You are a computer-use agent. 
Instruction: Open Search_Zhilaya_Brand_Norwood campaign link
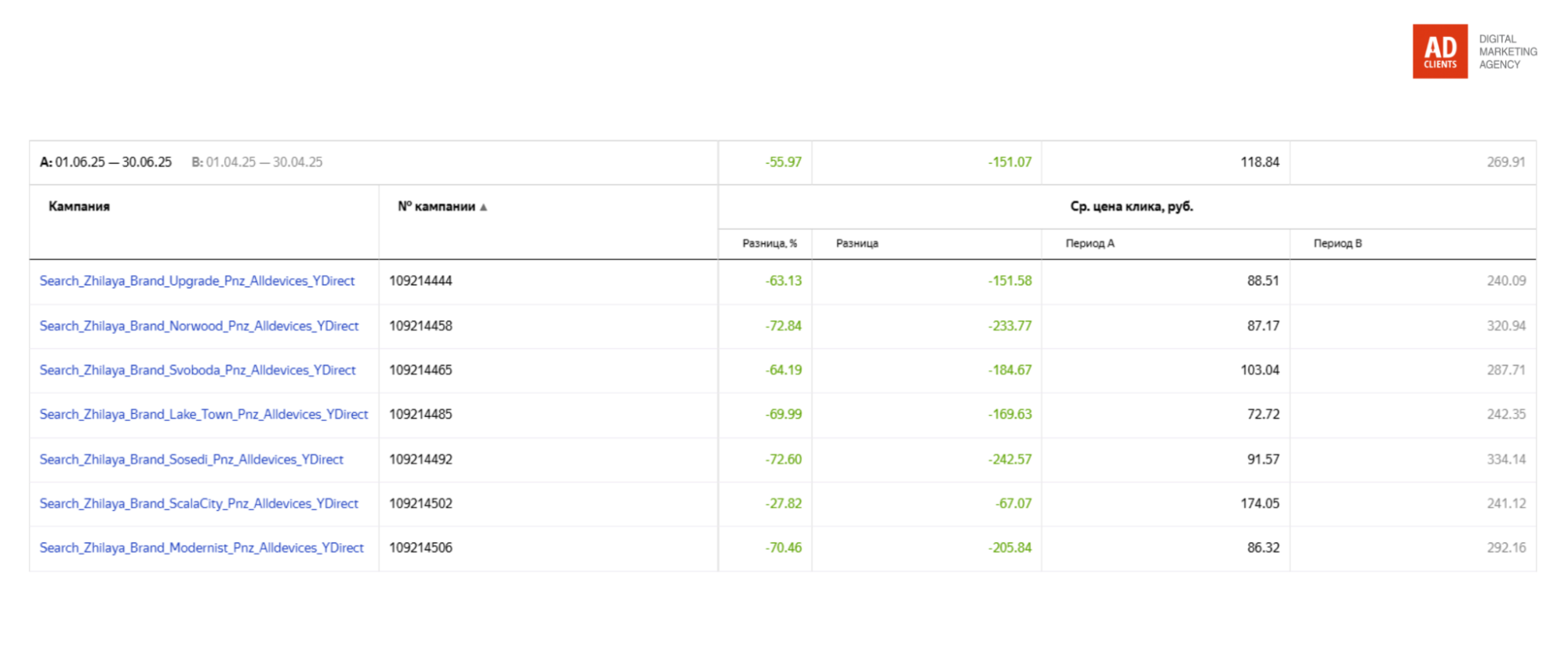pos(199,326)
